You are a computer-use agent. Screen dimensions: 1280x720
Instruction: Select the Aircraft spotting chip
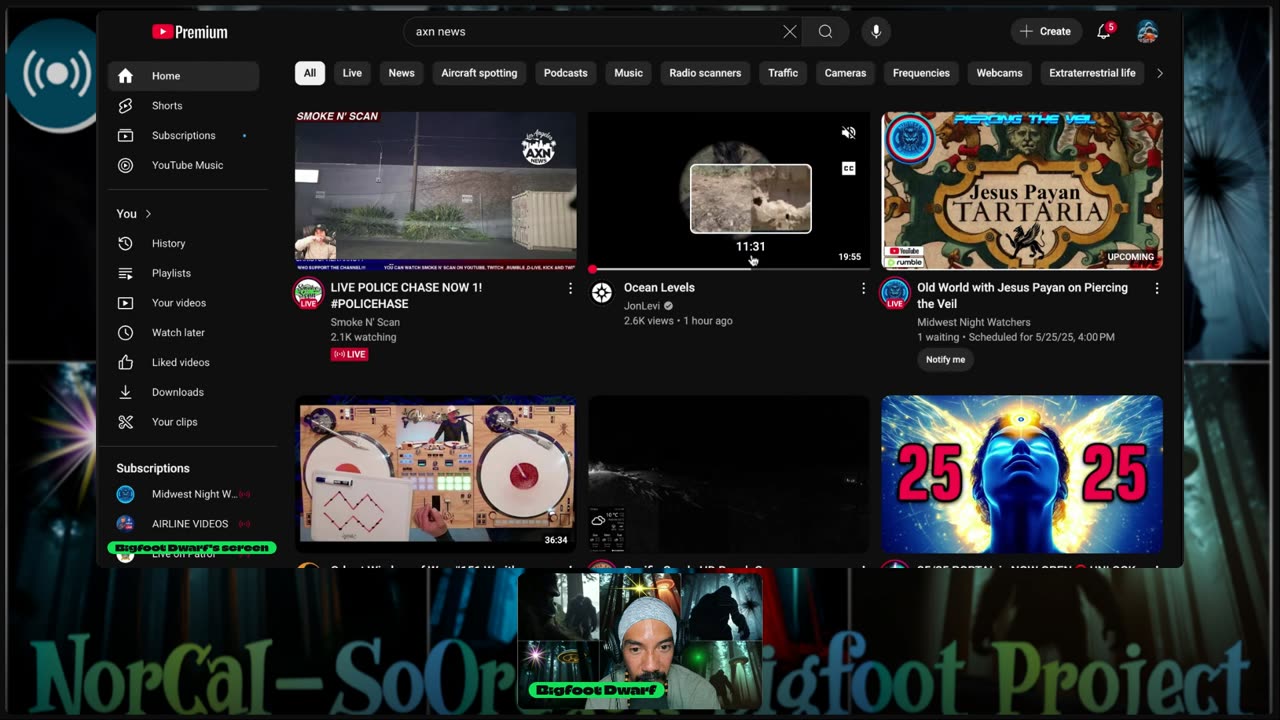(479, 73)
